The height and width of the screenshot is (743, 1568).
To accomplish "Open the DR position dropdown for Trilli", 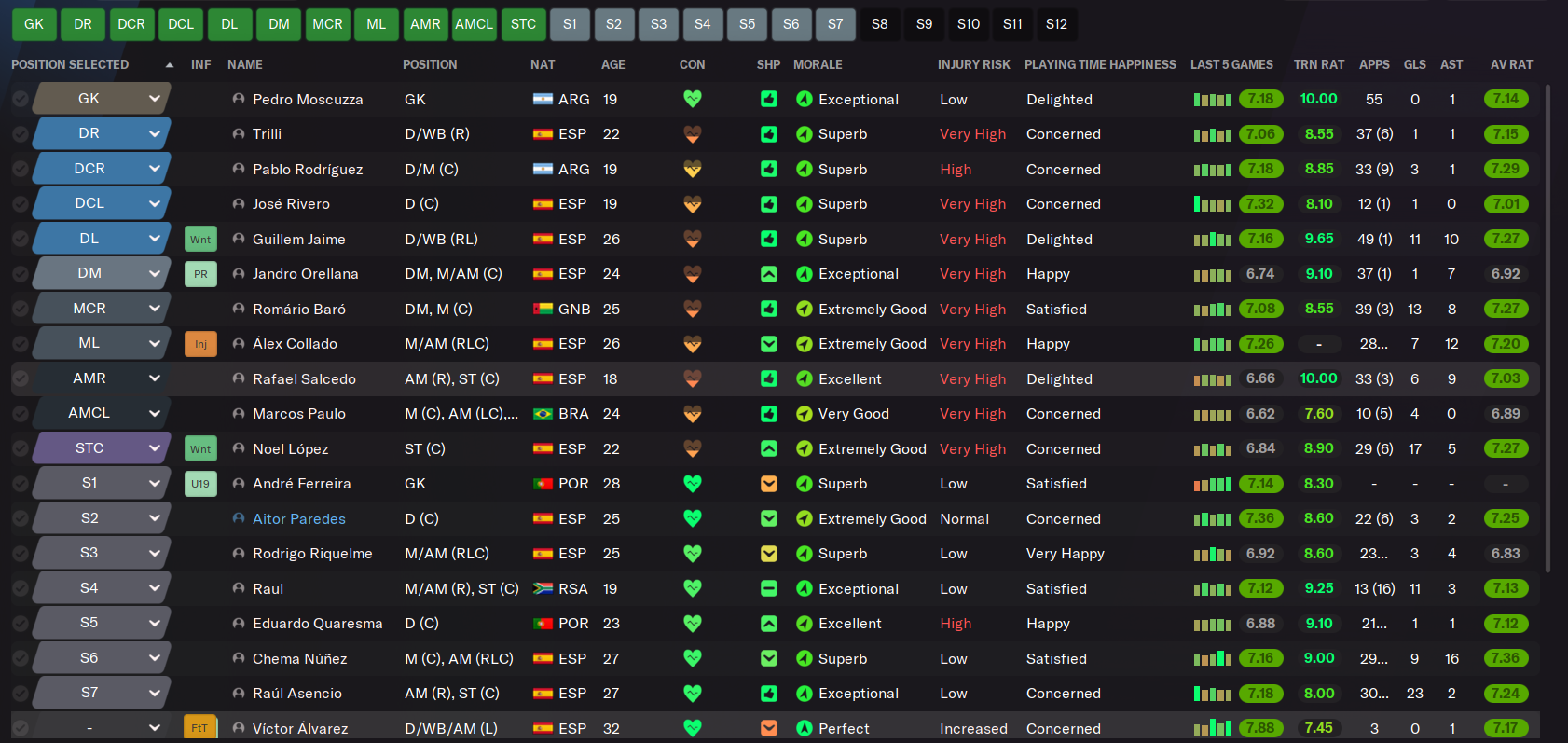I will tap(154, 133).
